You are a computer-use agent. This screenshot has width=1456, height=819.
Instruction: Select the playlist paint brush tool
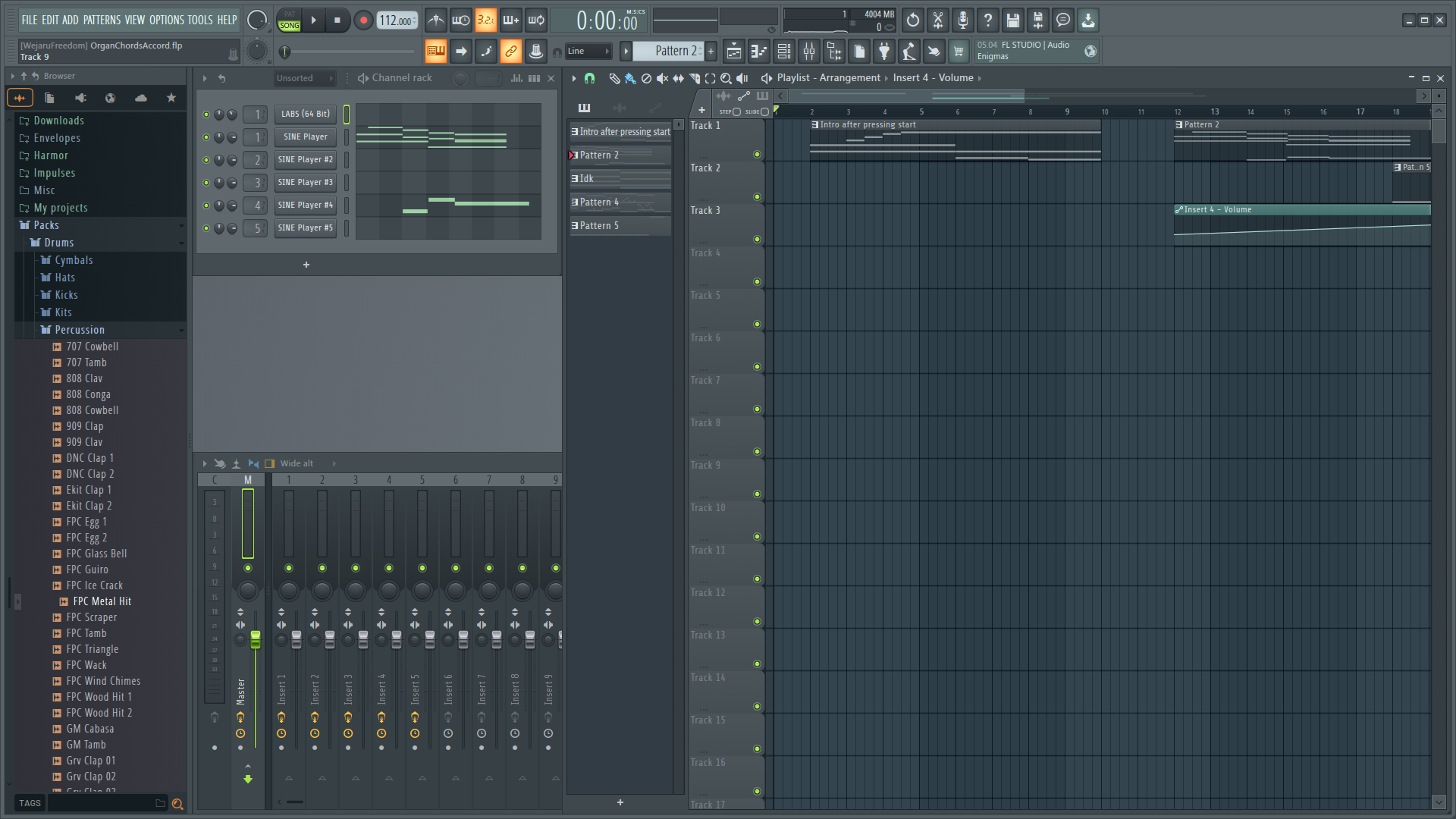click(630, 78)
